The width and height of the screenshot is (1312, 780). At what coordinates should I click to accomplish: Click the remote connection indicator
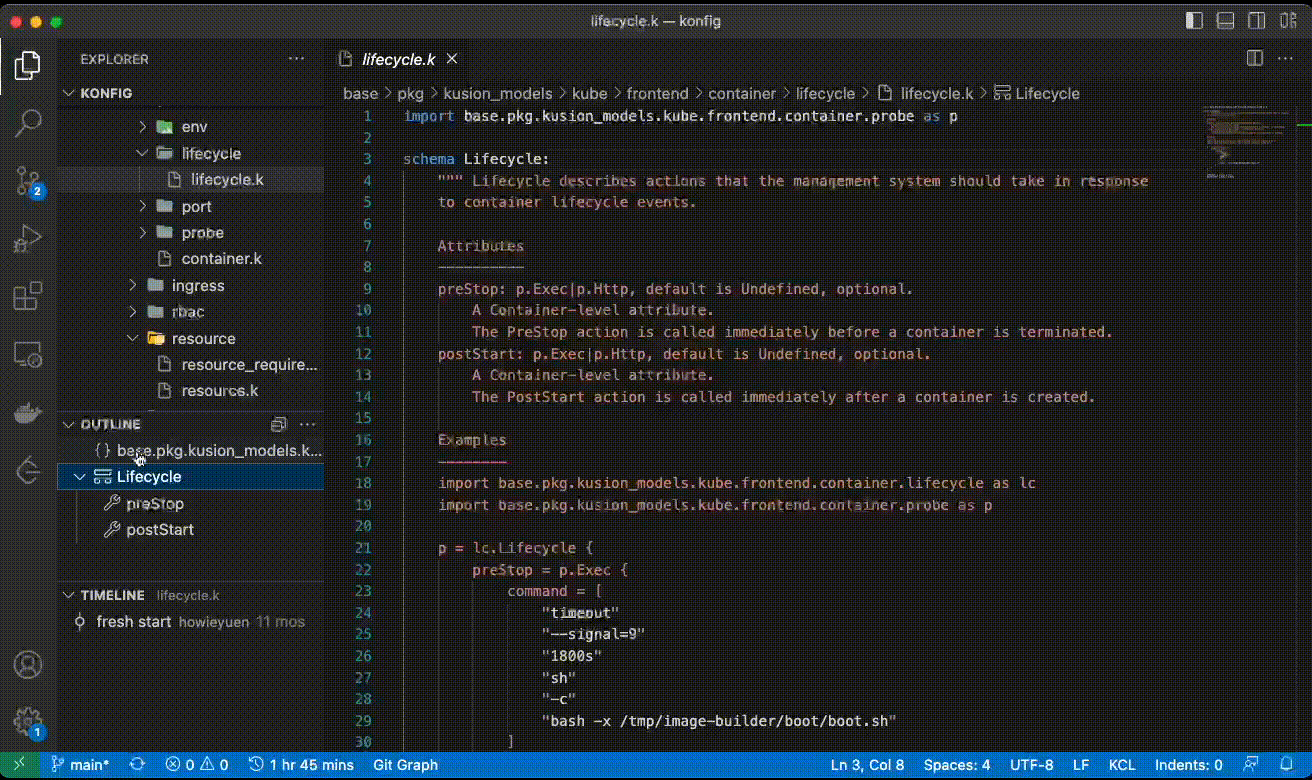[18, 764]
